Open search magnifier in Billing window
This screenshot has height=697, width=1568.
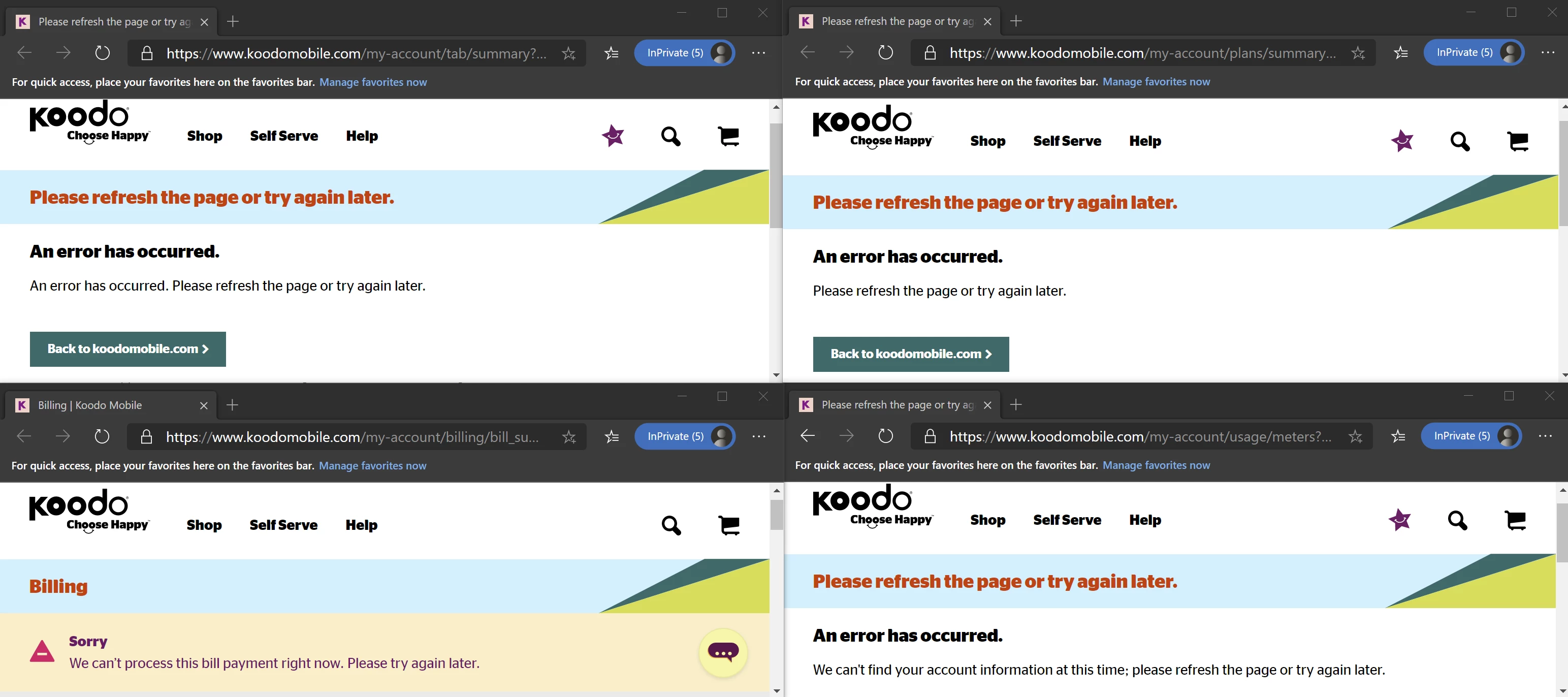[671, 525]
